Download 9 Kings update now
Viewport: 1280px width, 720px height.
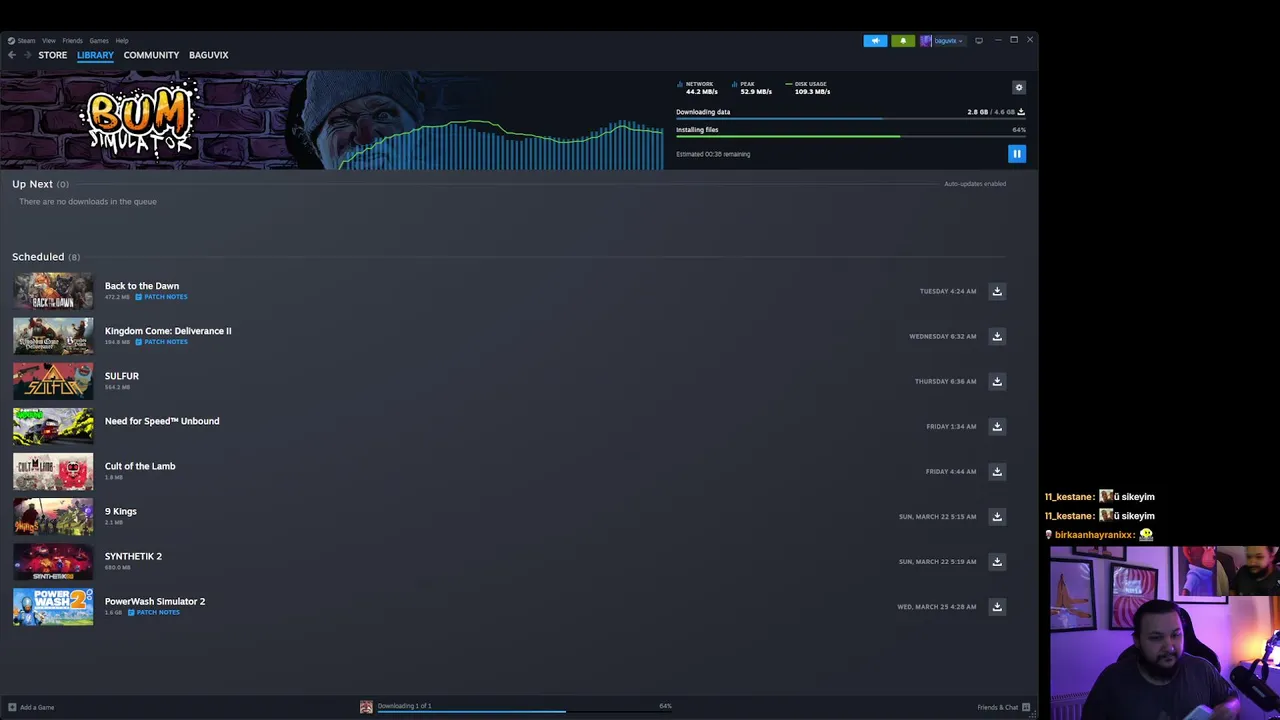tap(997, 516)
